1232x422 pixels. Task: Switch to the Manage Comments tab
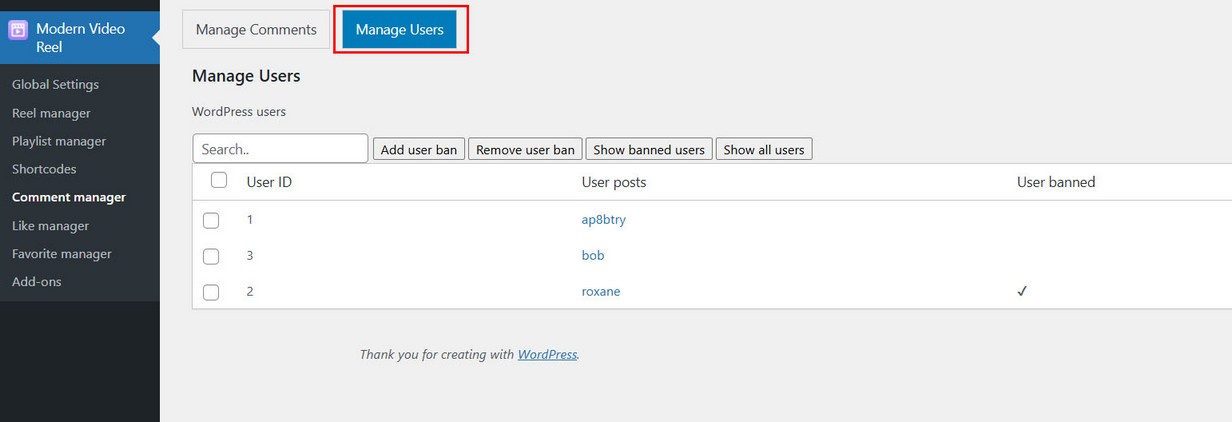(x=256, y=30)
